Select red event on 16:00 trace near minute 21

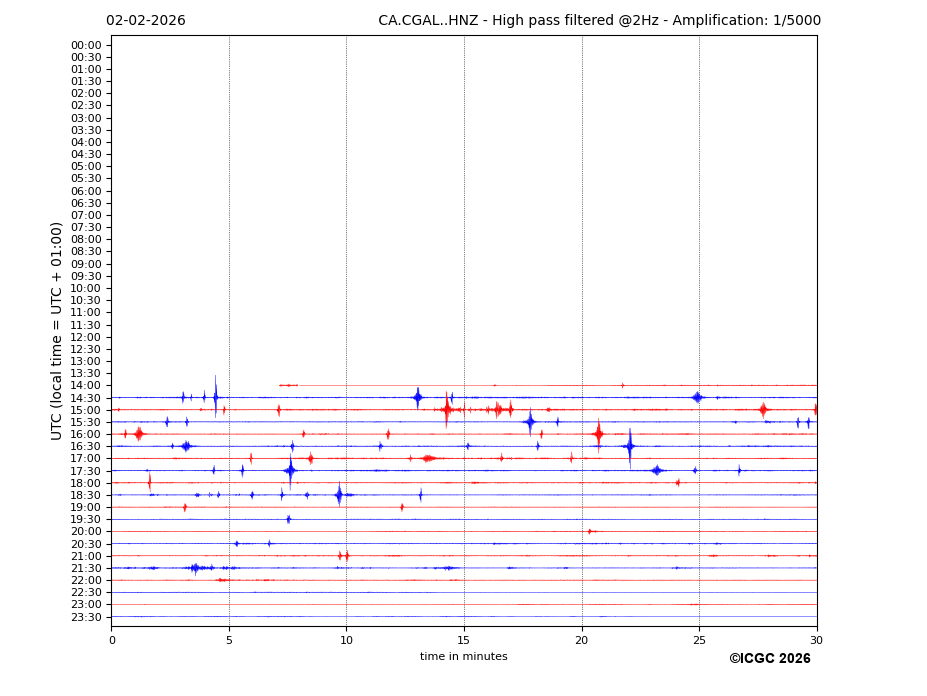pos(598,434)
